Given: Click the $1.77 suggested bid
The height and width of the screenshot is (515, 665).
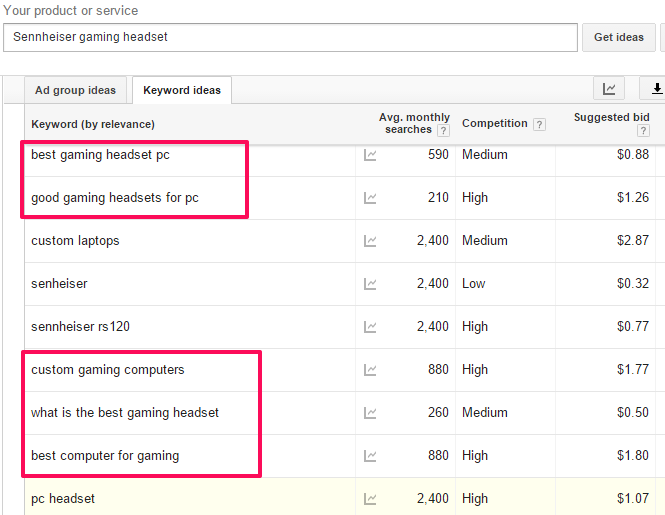Looking at the screenshot, I should [x=633, y=369].
